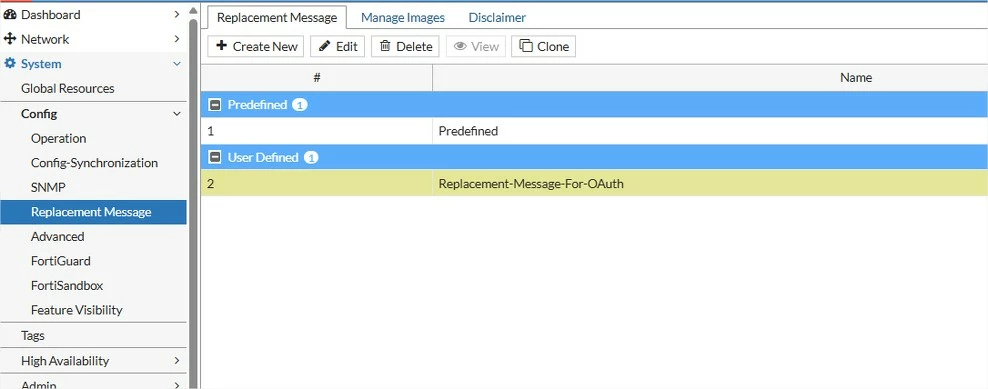The height and width of the screenshot is (389, 988).
Task: Open the Disclaimer tab
Action: tap(497, 18)
